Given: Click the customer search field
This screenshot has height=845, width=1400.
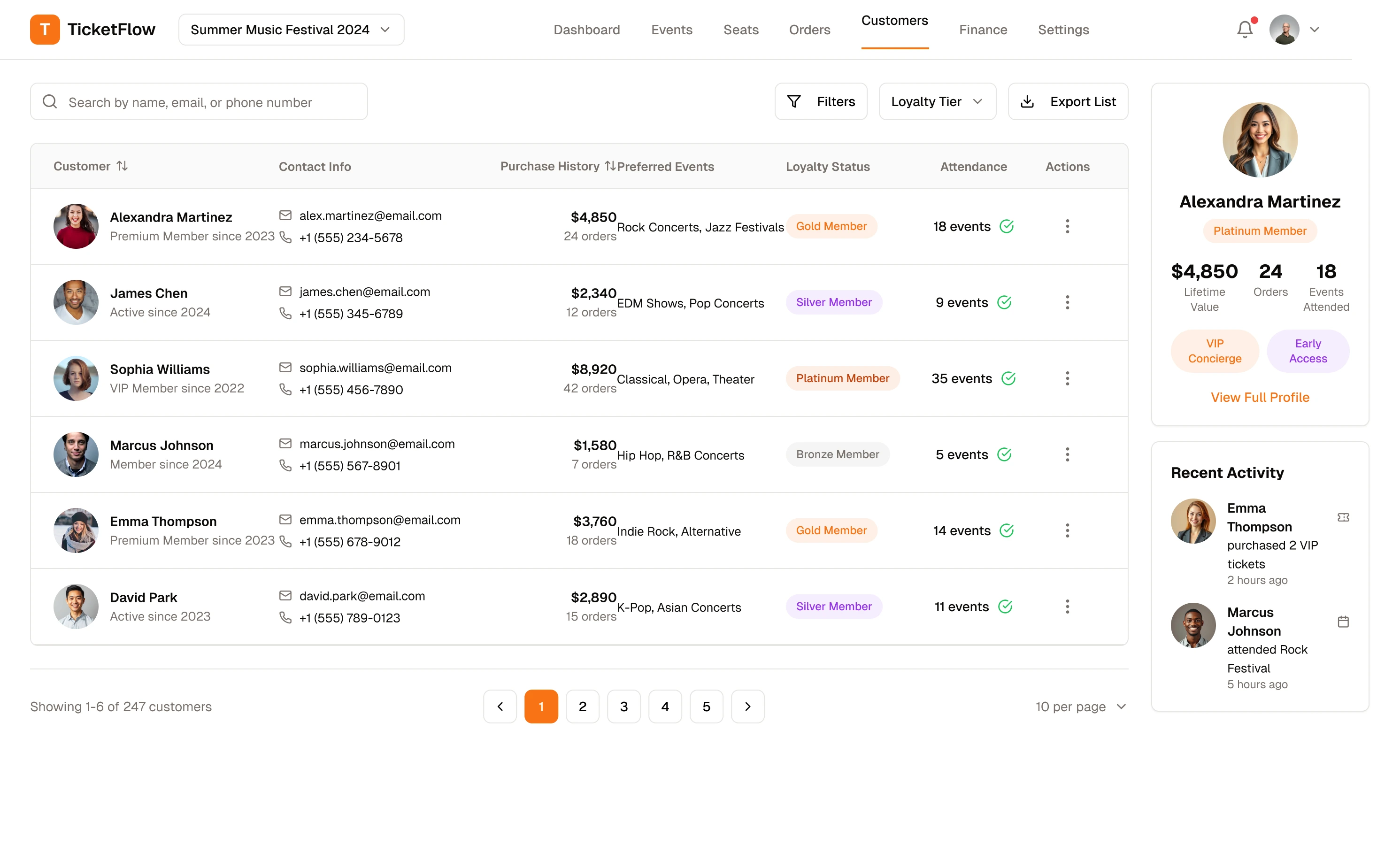Looking at the screenshot, I should pyautogui.click(x=199, y=102).
